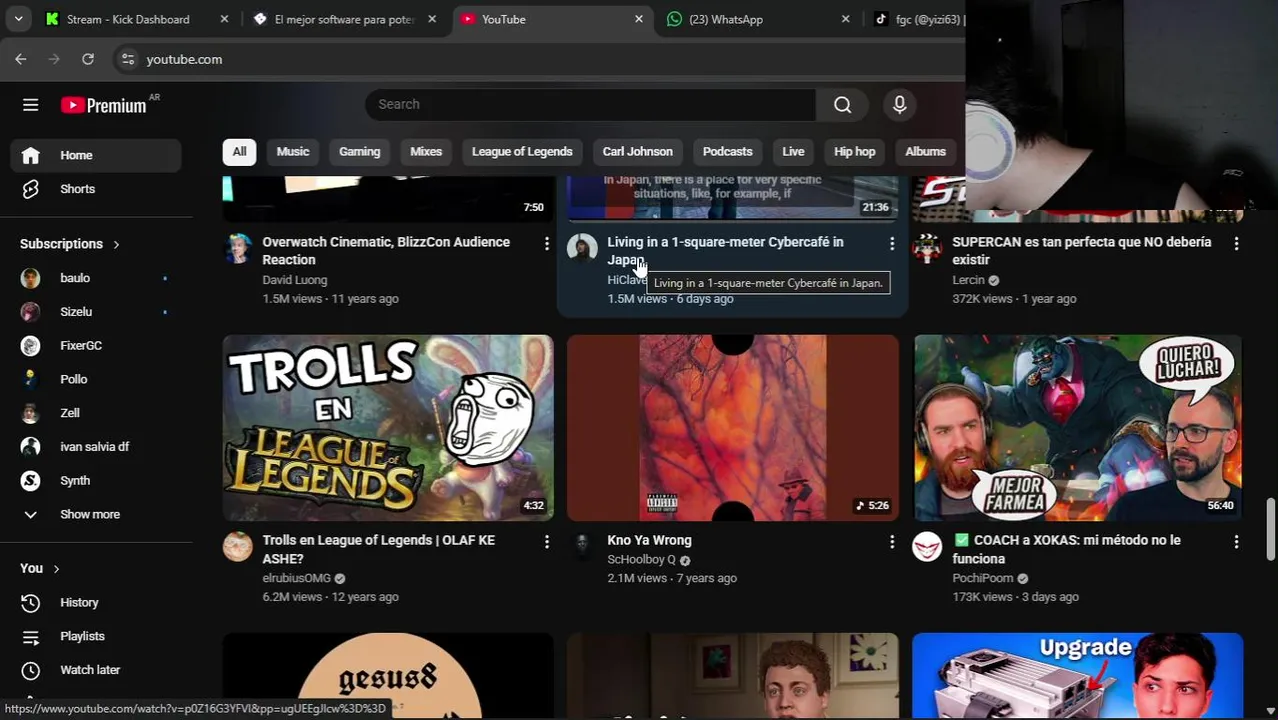
Task: Close the YouTube tab
Action: [x=639, y=19]
